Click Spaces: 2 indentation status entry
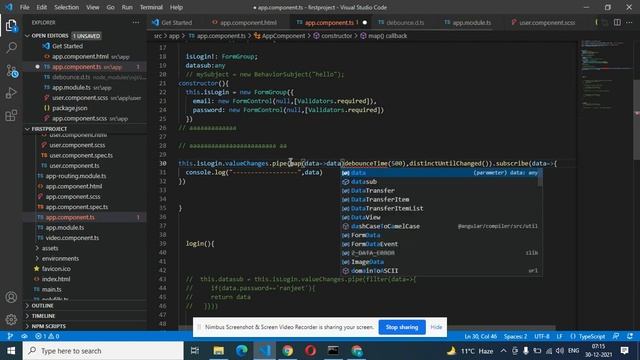 pyautogui.click(x=515, y=336)
